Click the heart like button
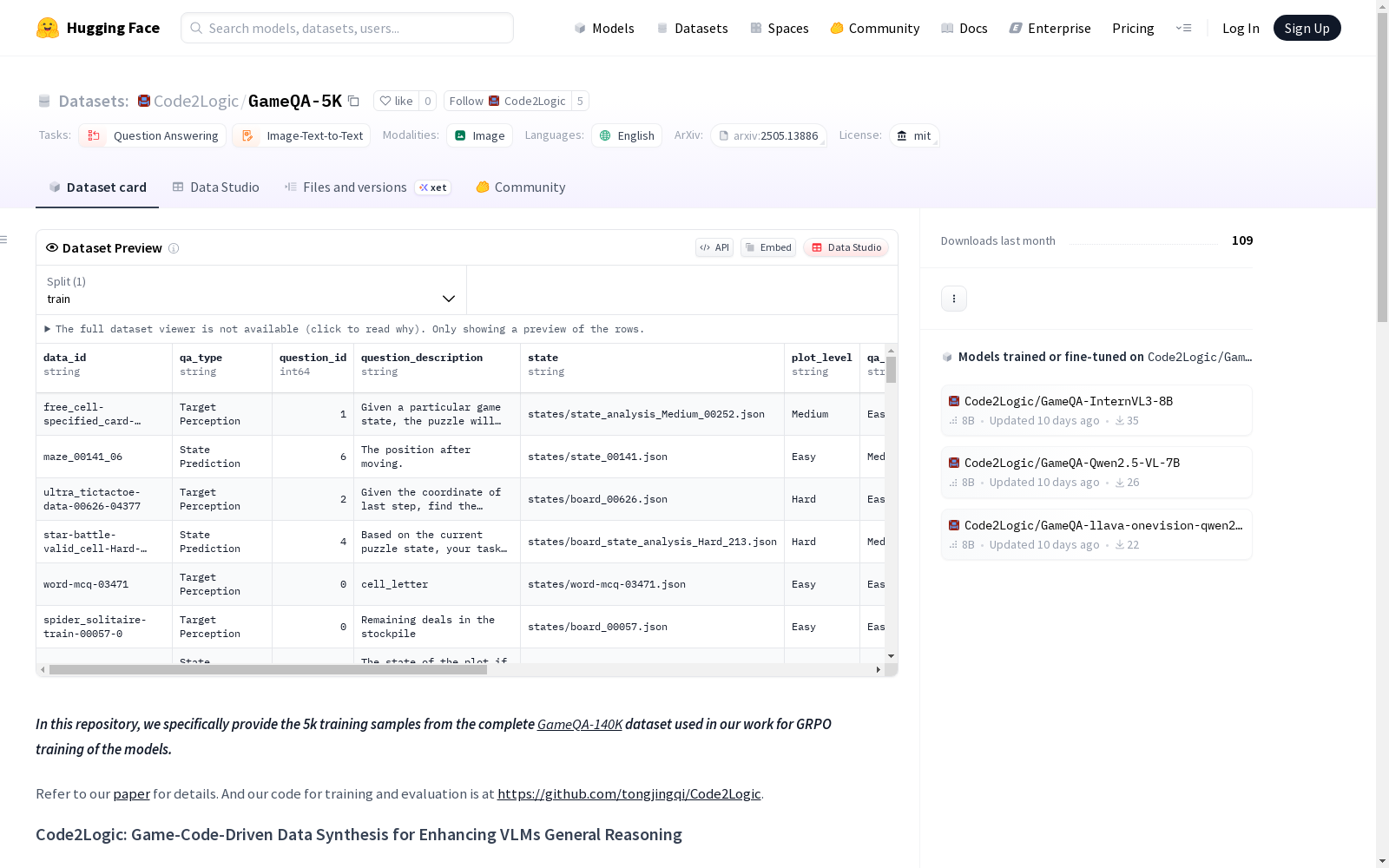1389x868 pixels. [x=396, y=101]
